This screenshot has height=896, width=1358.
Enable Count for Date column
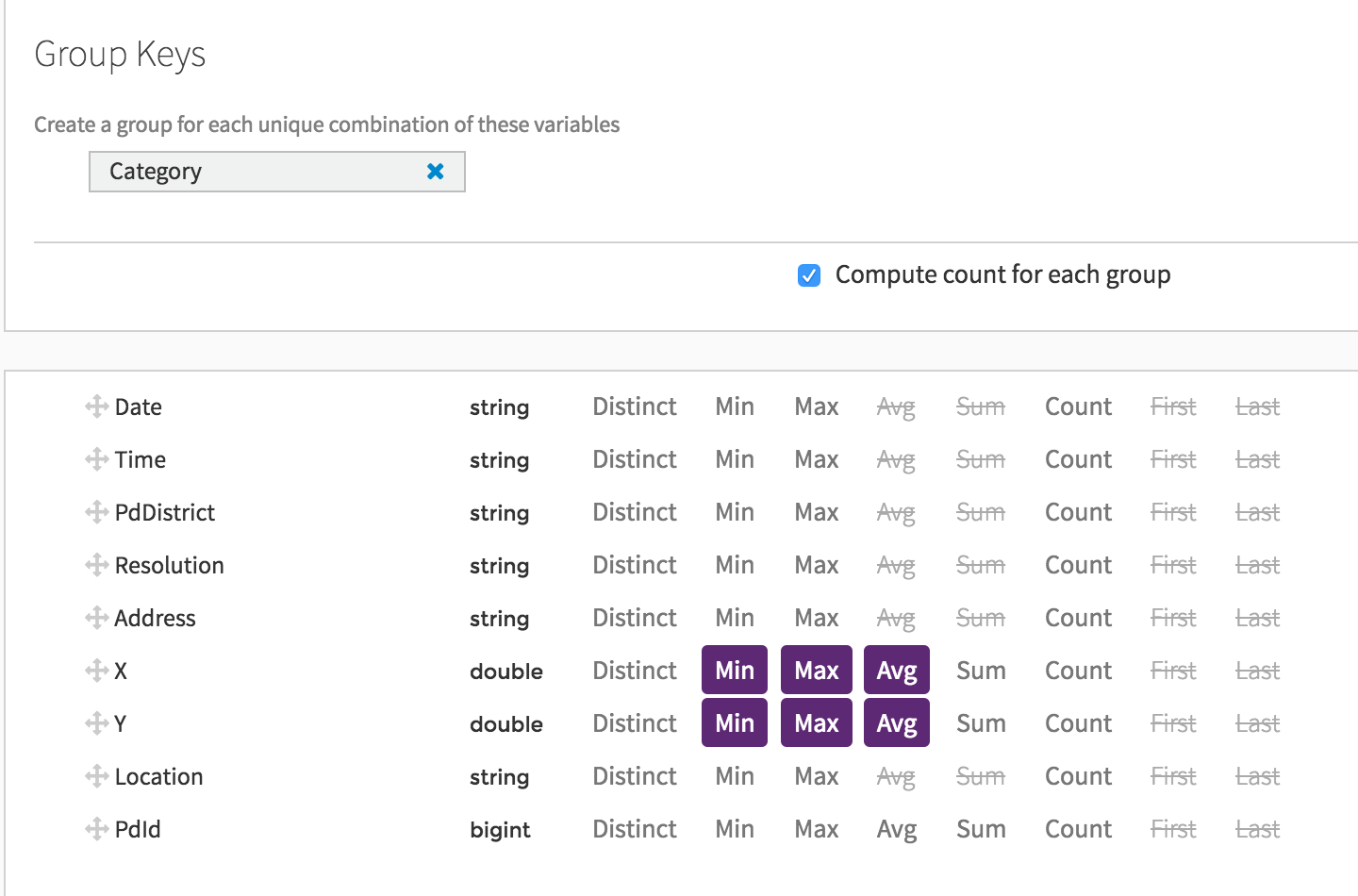[x=1079, y=407]
